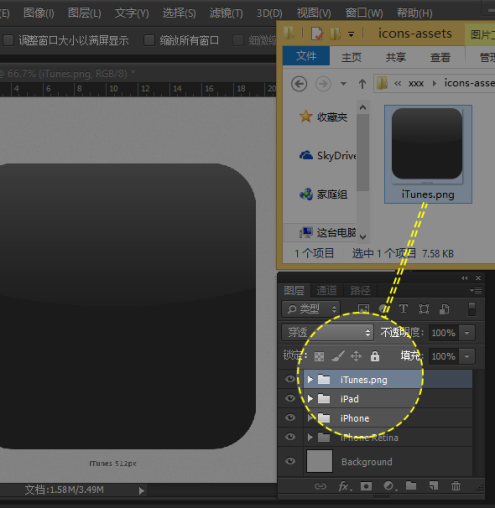Screen dimensions: 495x508
Task: Delete layer using trash icon
Action: click(x=456, y=486)
